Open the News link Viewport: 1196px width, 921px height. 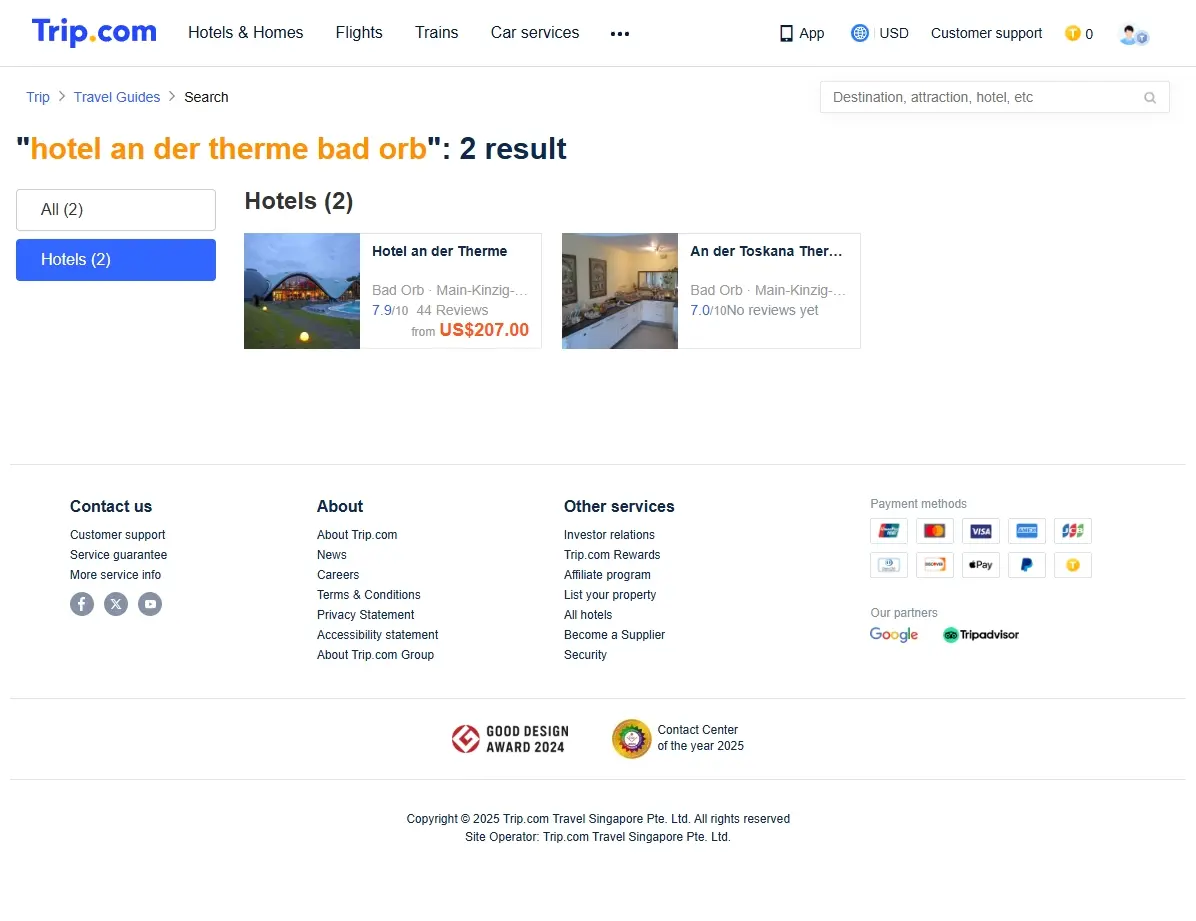click(332, 555)
